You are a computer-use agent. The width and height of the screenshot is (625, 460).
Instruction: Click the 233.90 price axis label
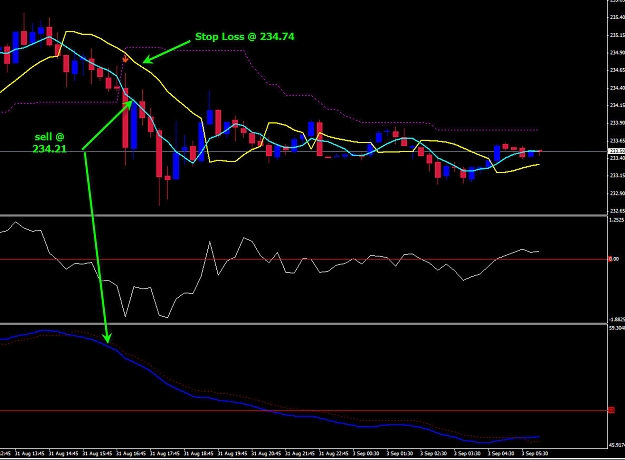[617, 123]
